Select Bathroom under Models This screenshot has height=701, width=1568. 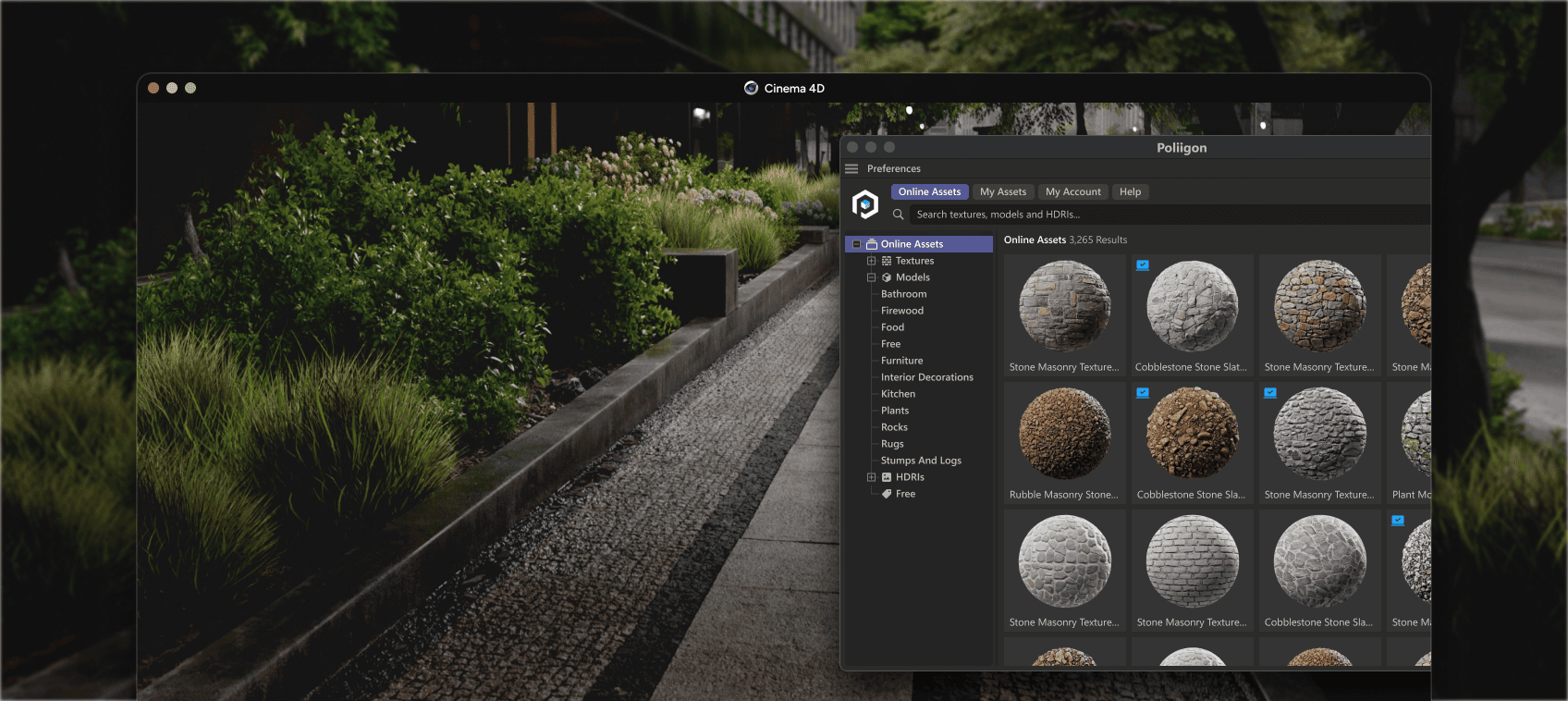(903, 294)
